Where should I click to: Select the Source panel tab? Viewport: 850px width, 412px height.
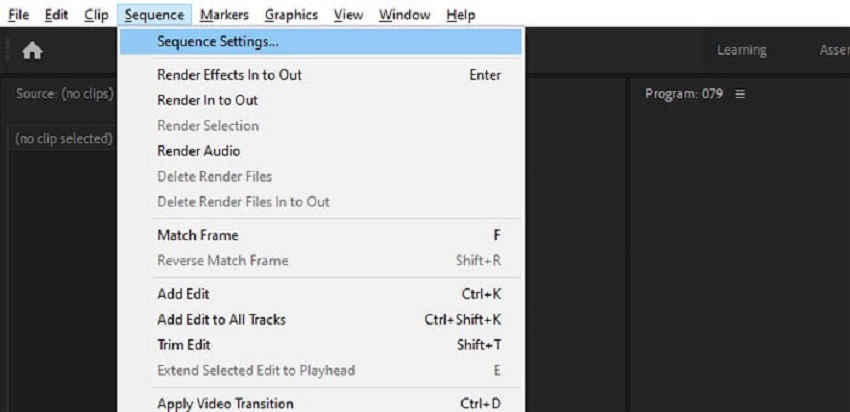pos(64,94)
